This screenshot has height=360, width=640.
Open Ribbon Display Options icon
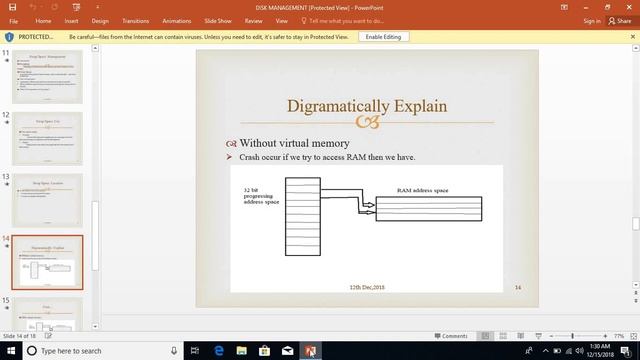point(564,7)
